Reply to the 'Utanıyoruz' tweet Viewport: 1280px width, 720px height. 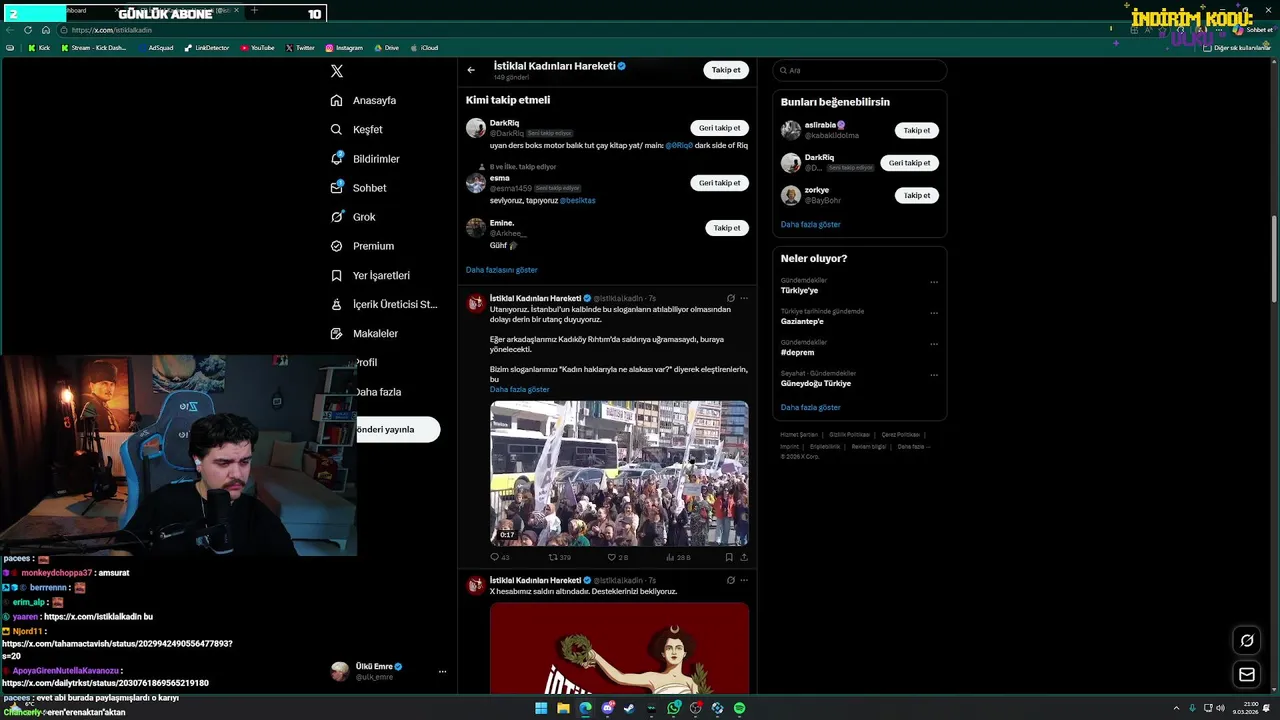[499, 557]
